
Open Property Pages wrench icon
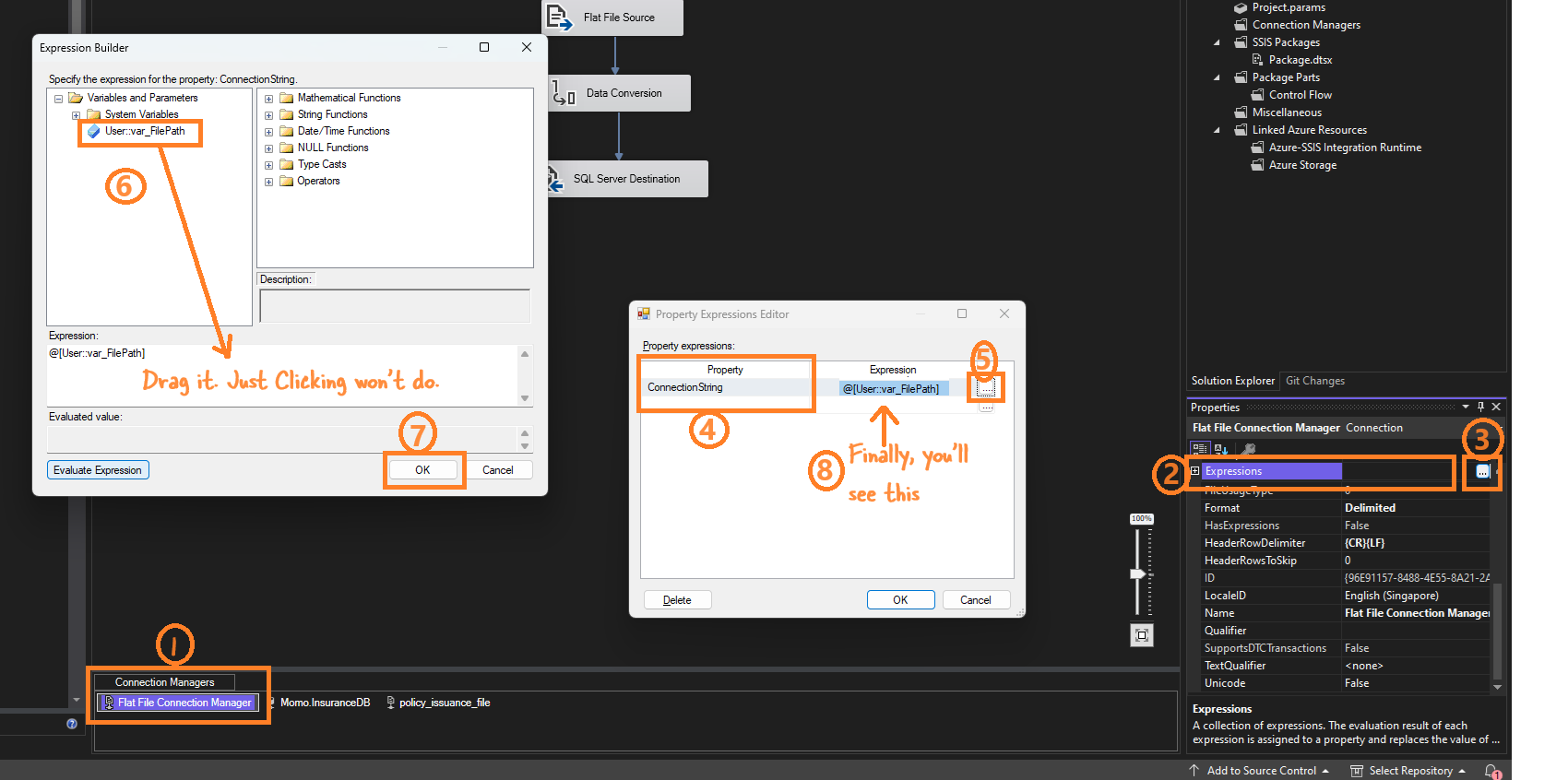pos(1248,449)
